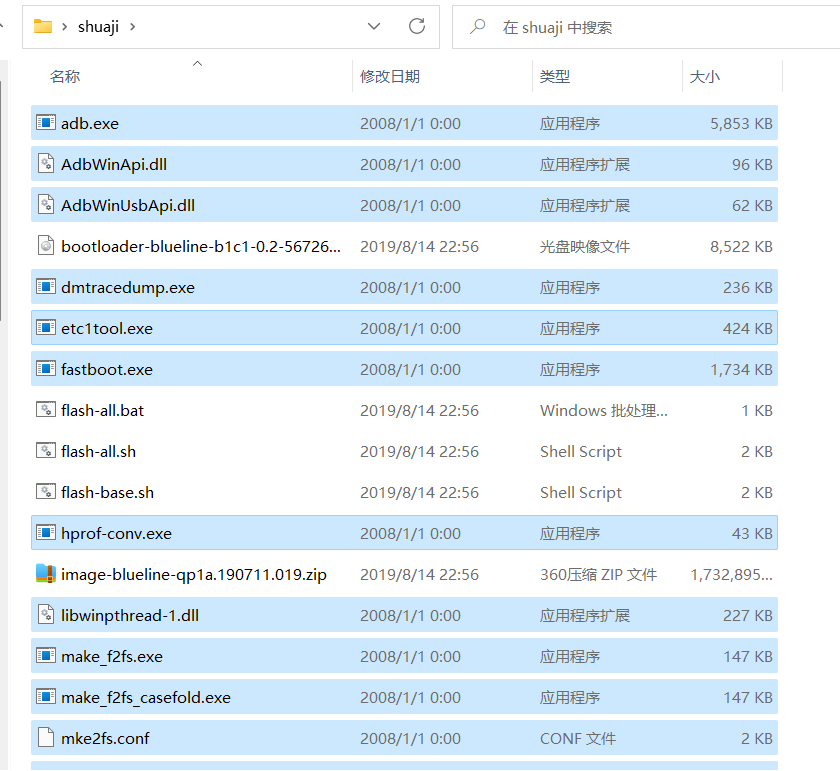This screenshot has height=771, width=840.
Task: Click the Windows 批处理 type cell
Action: 604,410
